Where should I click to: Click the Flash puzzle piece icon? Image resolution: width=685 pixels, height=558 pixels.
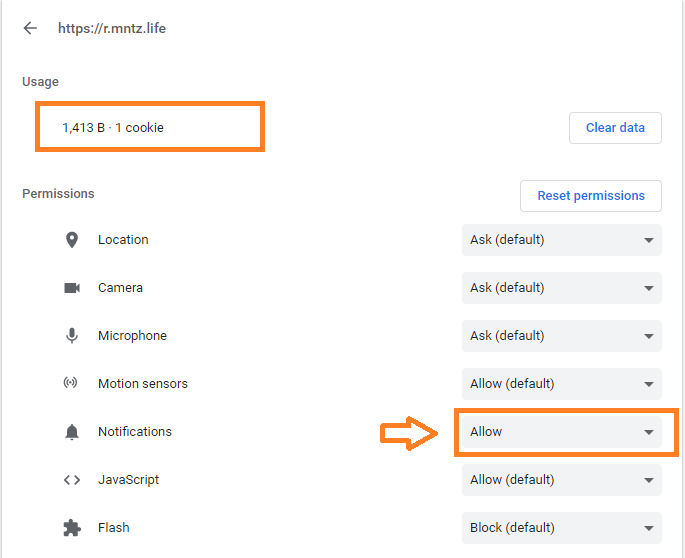(72, 528)
